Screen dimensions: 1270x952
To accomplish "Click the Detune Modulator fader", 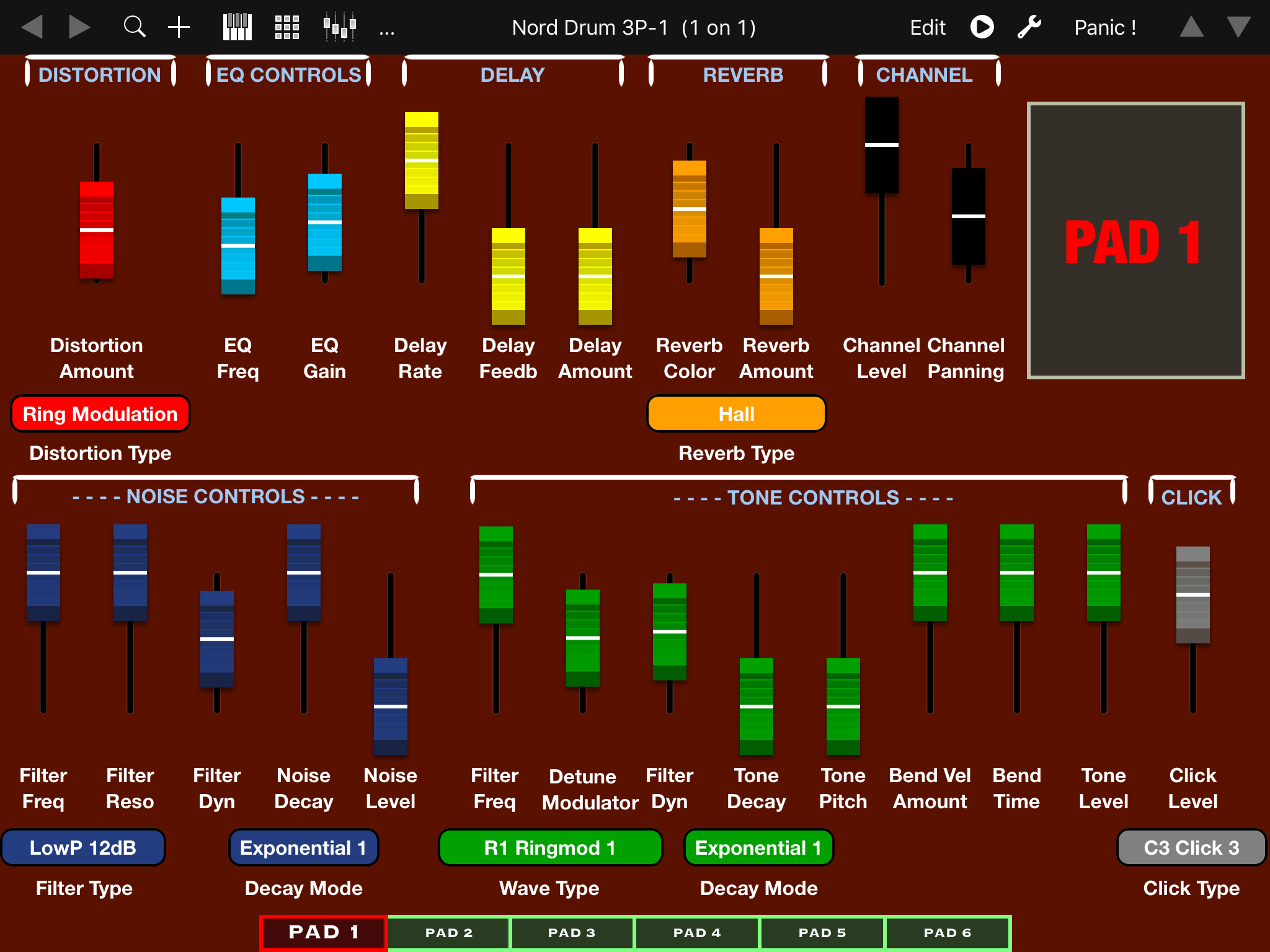I will coord(583,638).
